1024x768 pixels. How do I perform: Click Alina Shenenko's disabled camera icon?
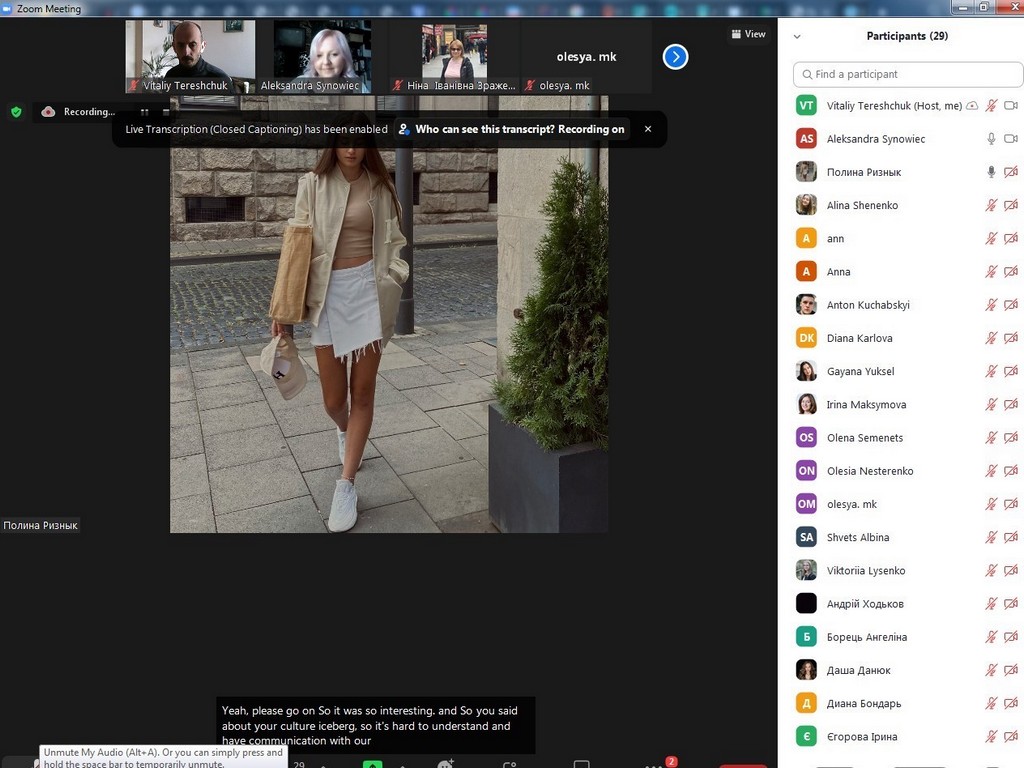1011,205
